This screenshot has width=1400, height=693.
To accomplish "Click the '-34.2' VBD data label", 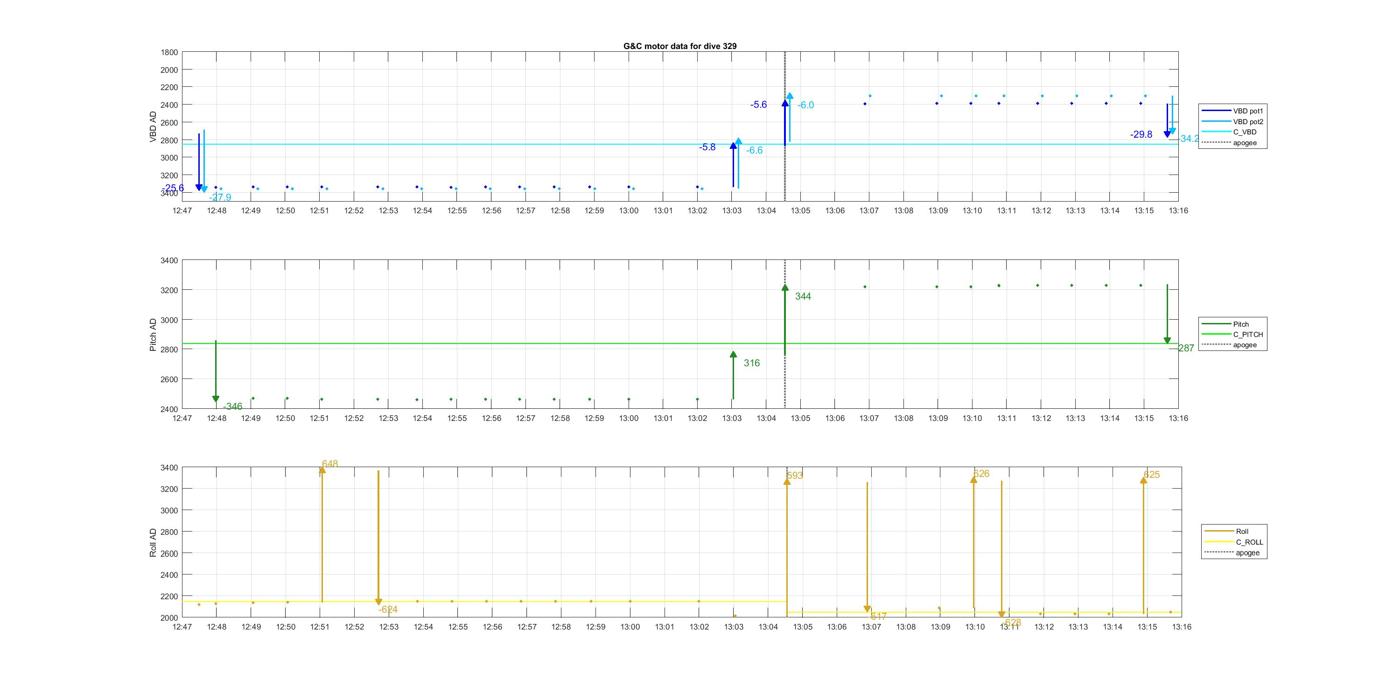I will [x=1188, y=139].
